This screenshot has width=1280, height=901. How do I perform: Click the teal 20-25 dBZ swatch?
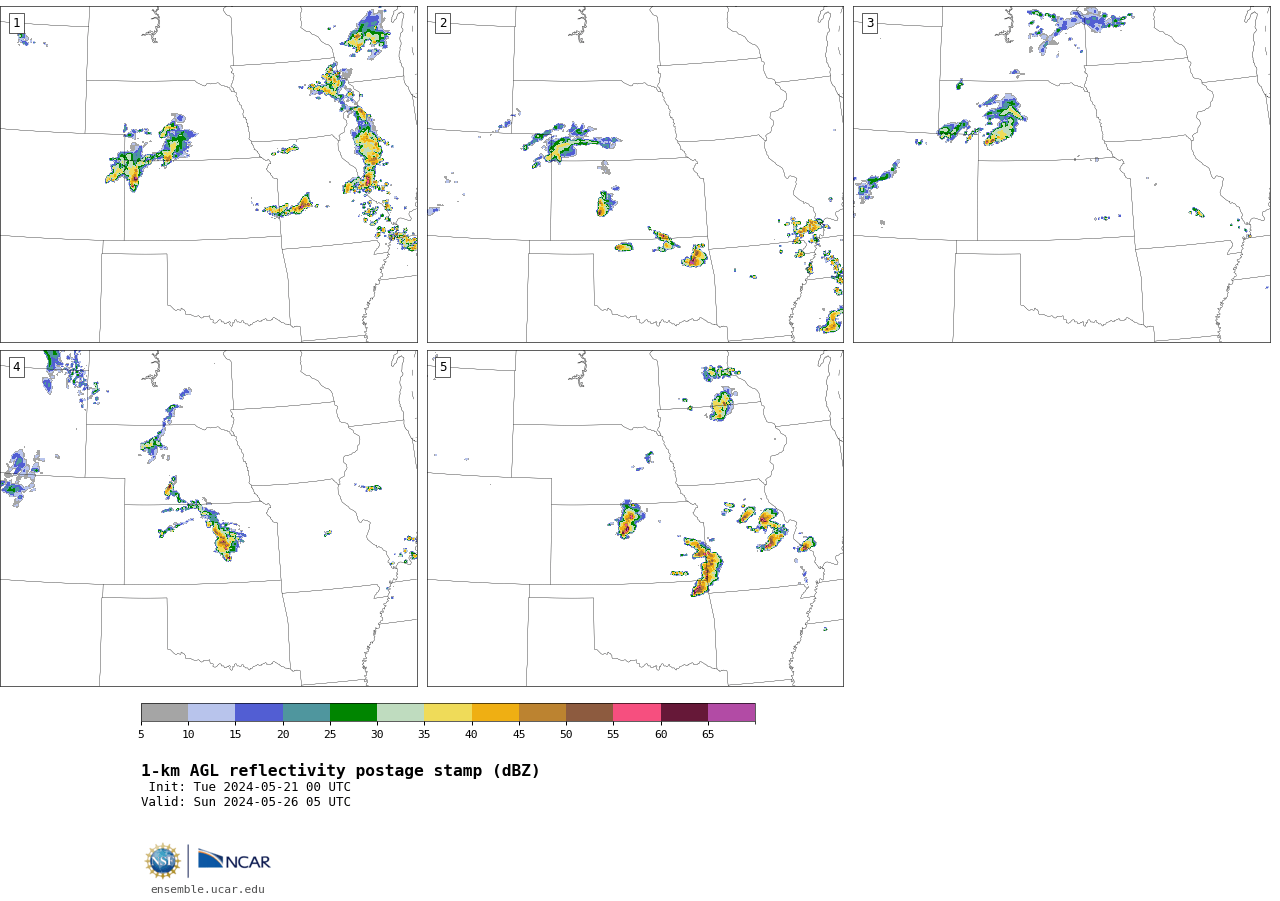[x=306, y=713]
